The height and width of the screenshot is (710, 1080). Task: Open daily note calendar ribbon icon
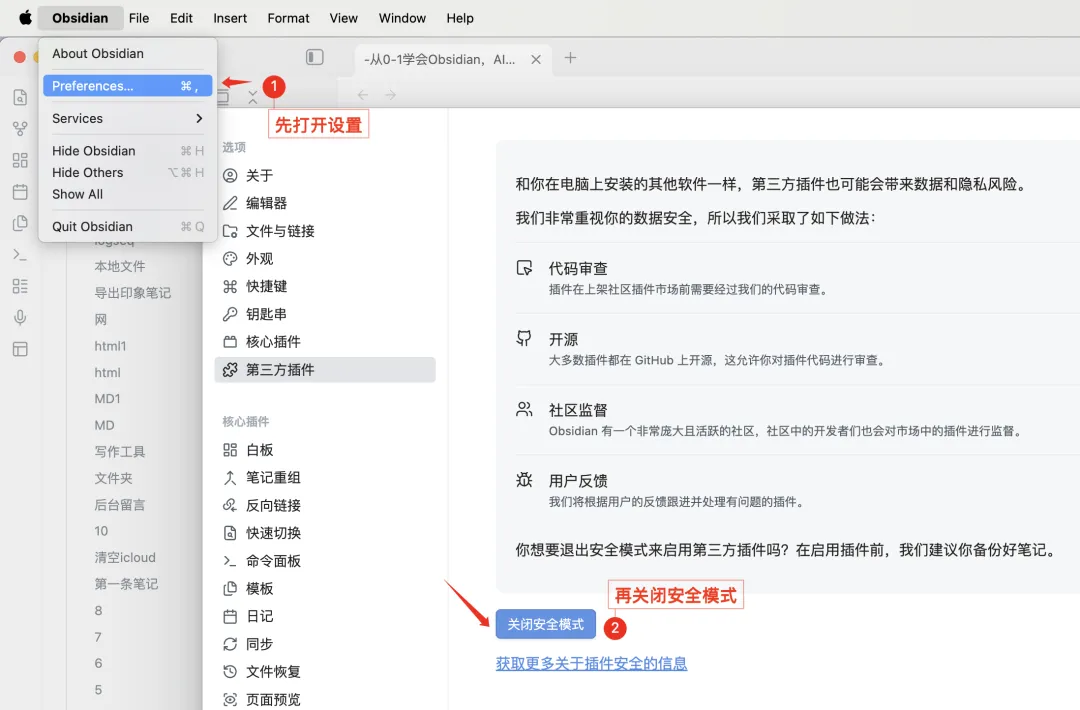click(20, 191)
